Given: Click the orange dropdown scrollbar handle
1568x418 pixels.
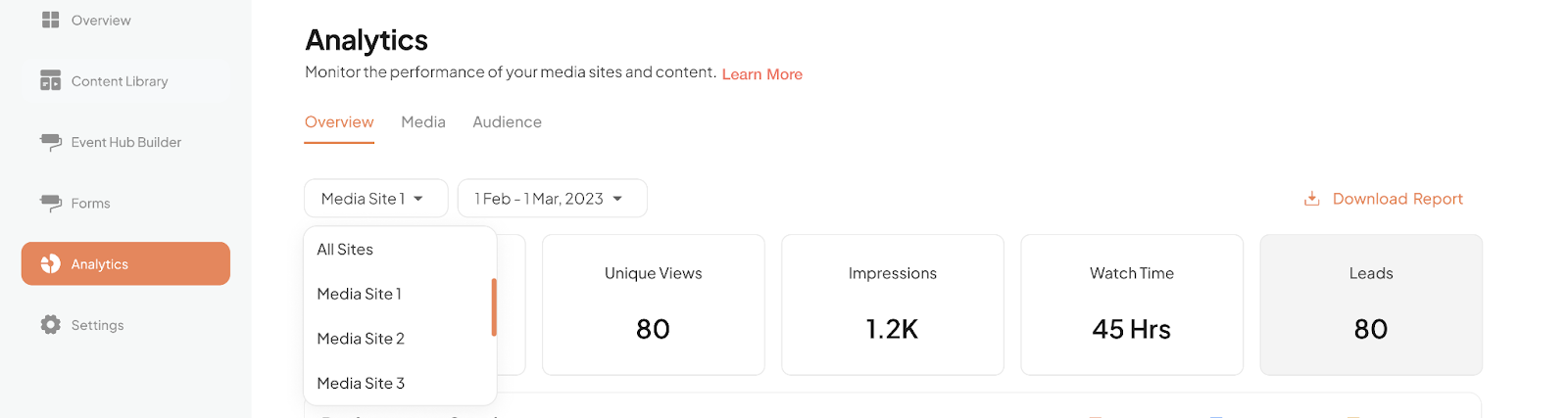Looking at the screenshot, I should pyautogui.click(x=494, y=307).
